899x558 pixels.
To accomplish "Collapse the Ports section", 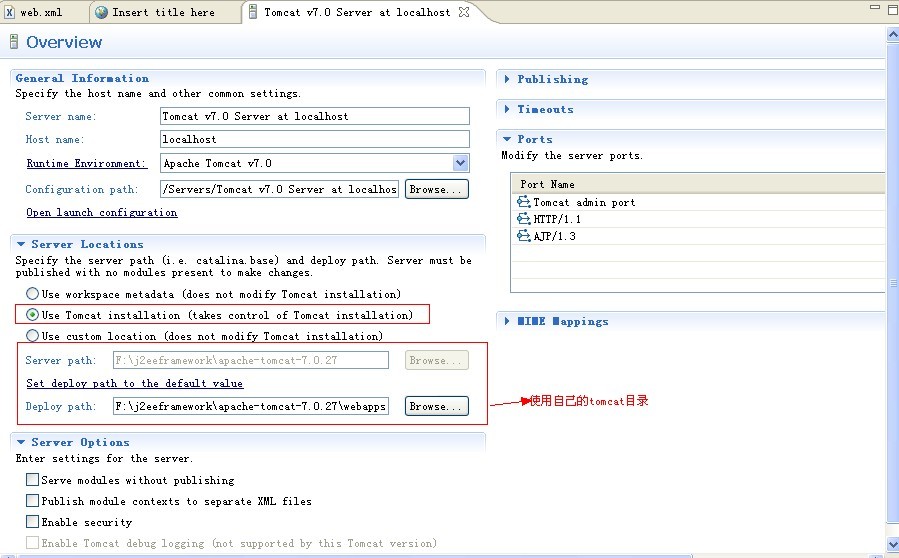I will point(507,139).
